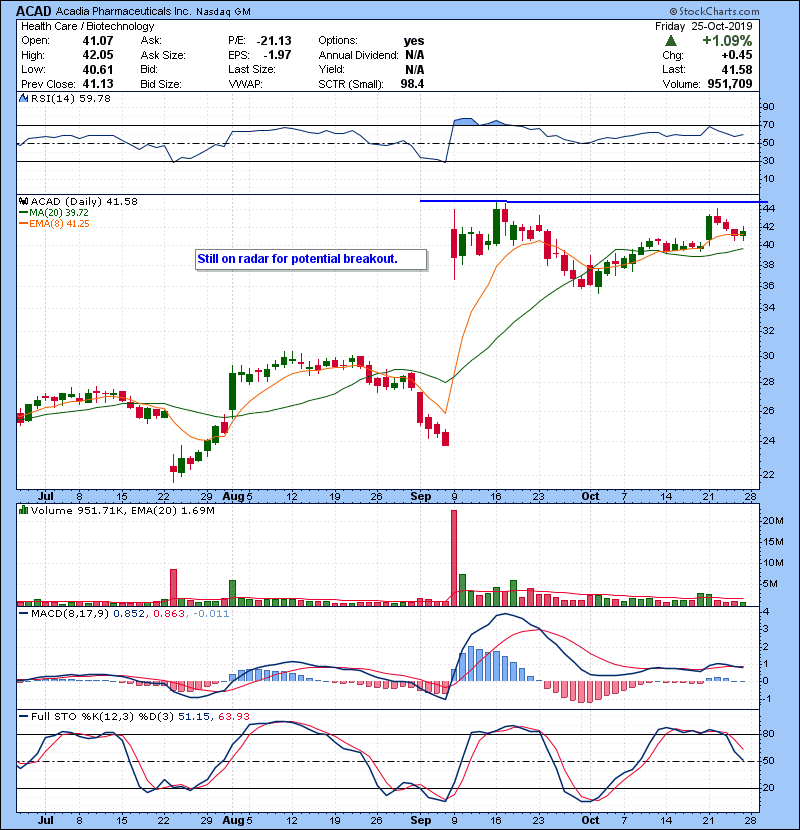This screenshot has height=830, width=800.
Task: Click the Options value yes
Action: (x=414, y=41)
